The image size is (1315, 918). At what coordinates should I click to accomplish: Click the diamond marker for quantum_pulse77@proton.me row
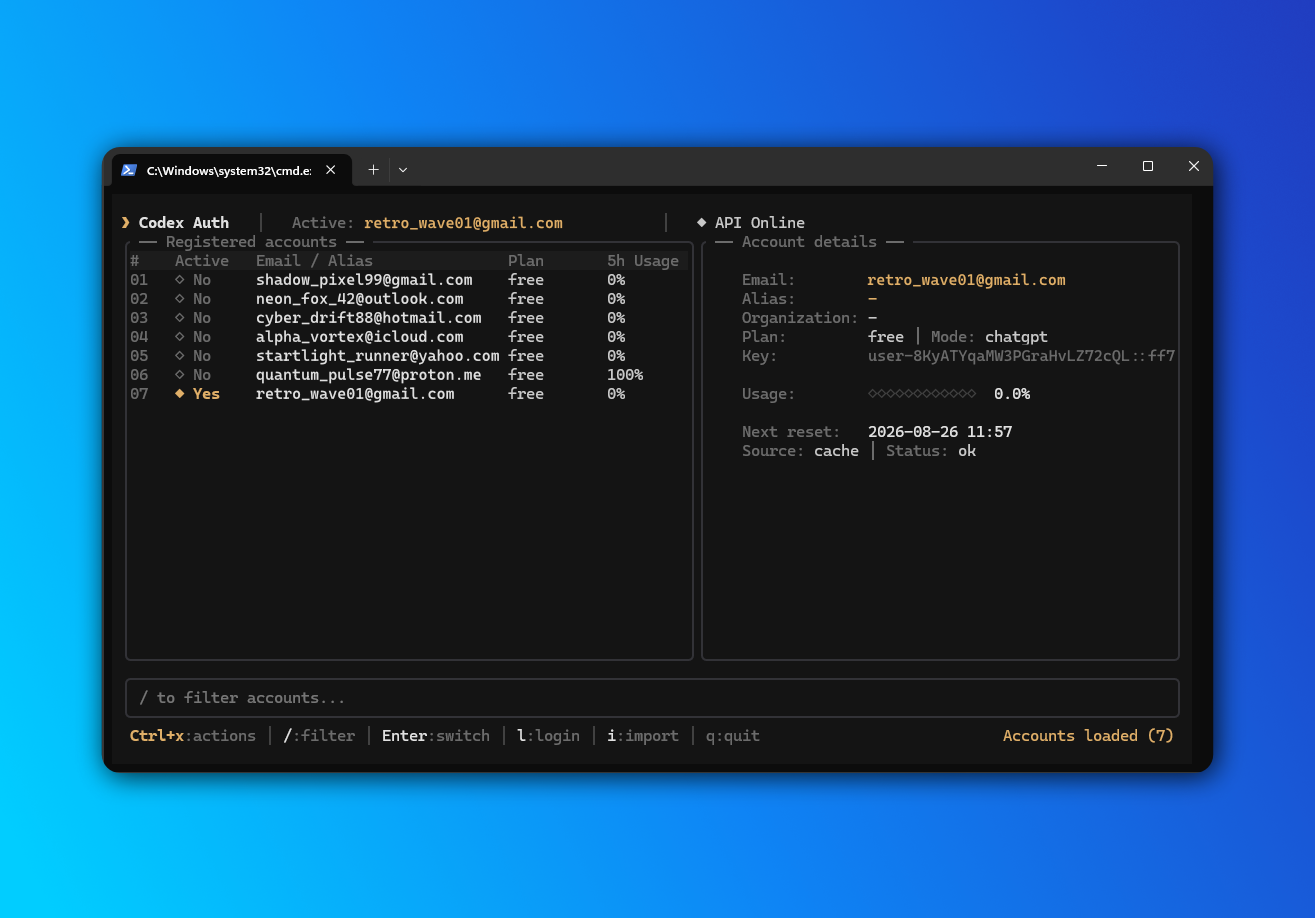(x=180, y=375)
